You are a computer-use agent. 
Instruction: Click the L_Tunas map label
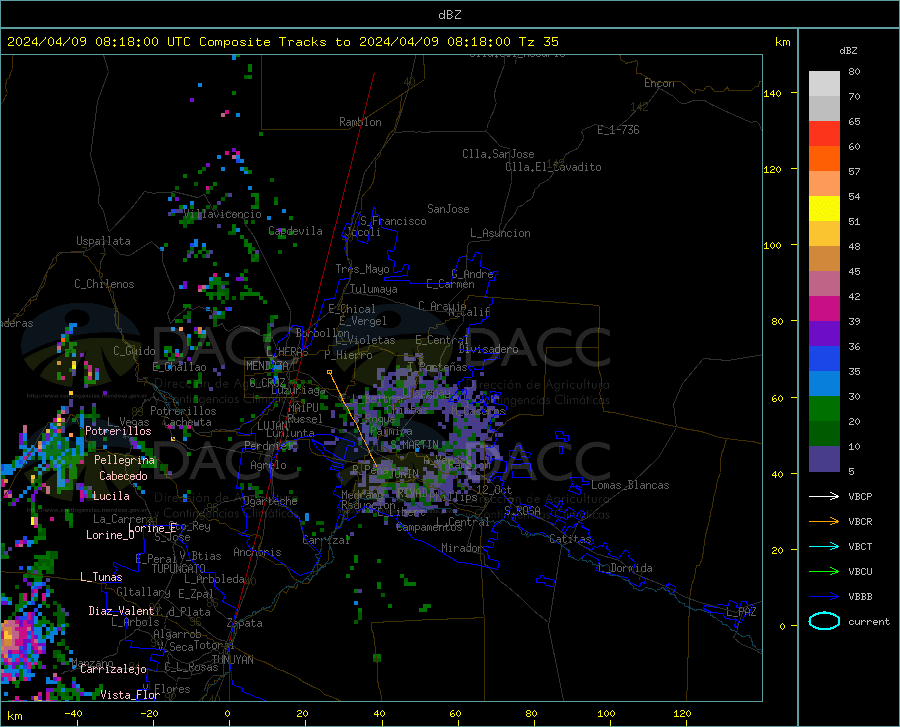point(101,577)
